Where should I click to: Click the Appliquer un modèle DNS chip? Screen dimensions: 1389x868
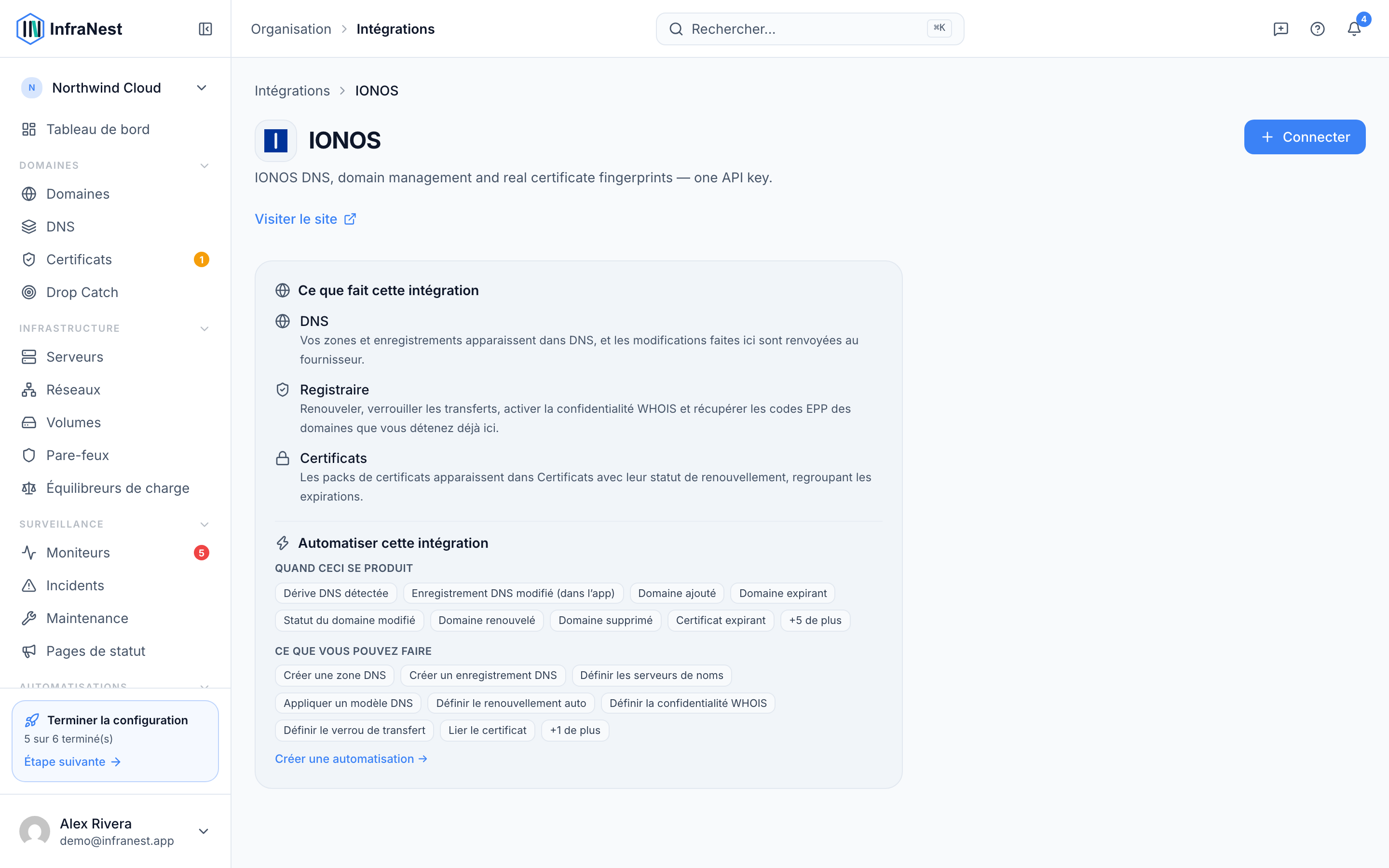coord(348,703)
